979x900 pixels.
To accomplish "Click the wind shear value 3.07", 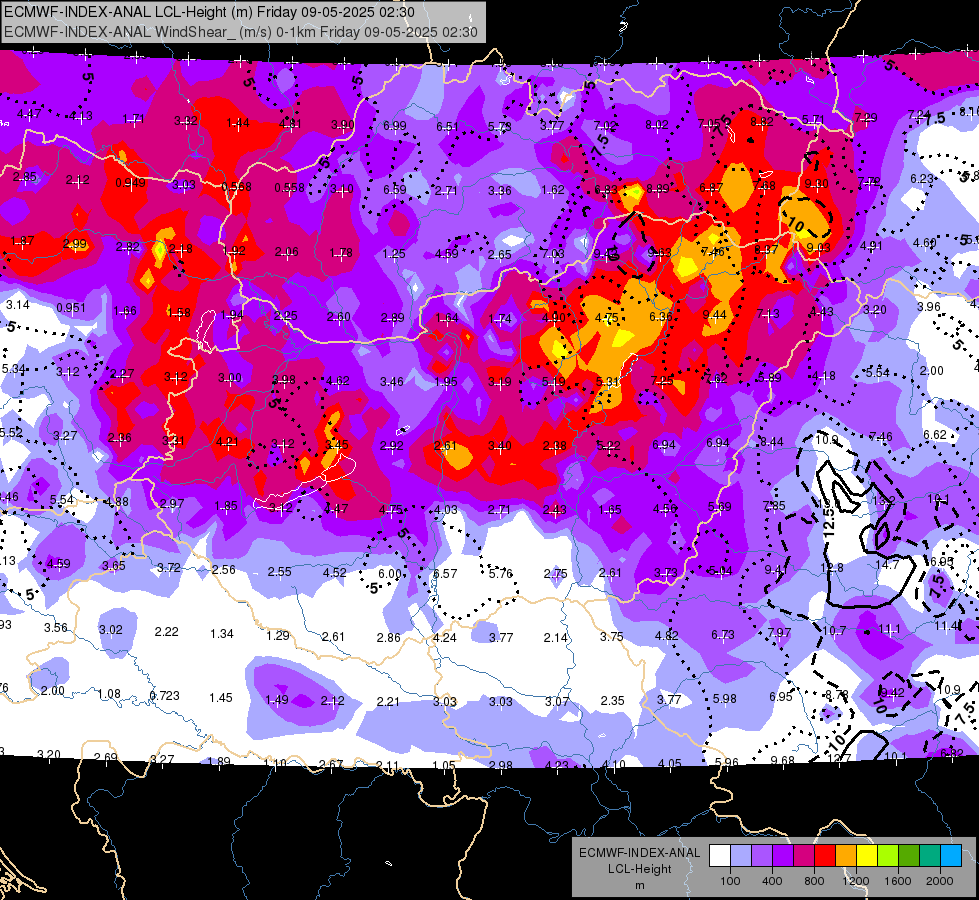I will click(x=557, y=701).
